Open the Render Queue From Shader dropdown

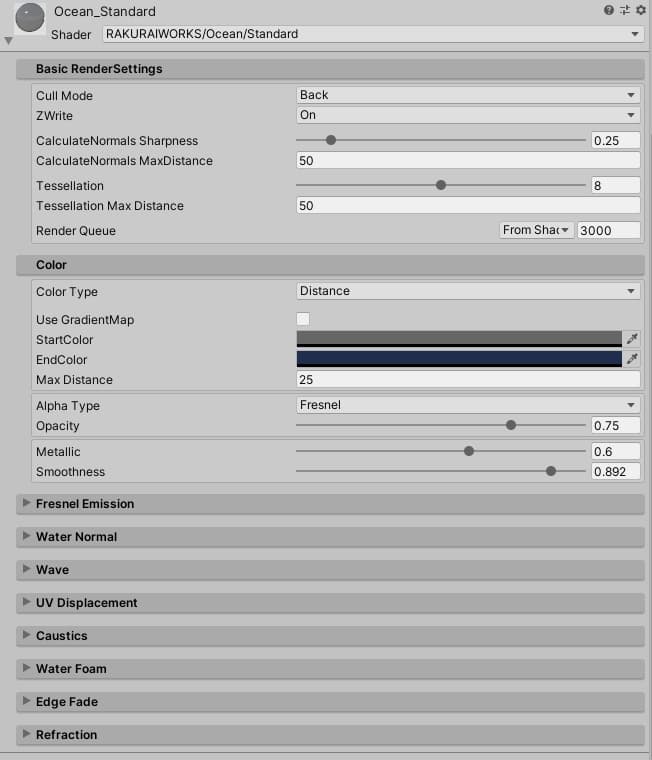pyautogui.click(x=536, y=230)
